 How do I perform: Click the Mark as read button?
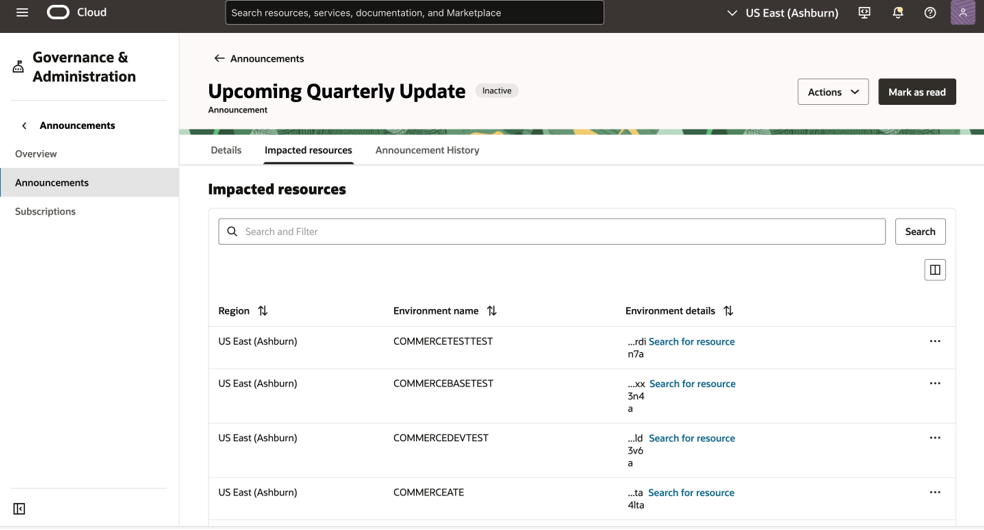[917, 92]
